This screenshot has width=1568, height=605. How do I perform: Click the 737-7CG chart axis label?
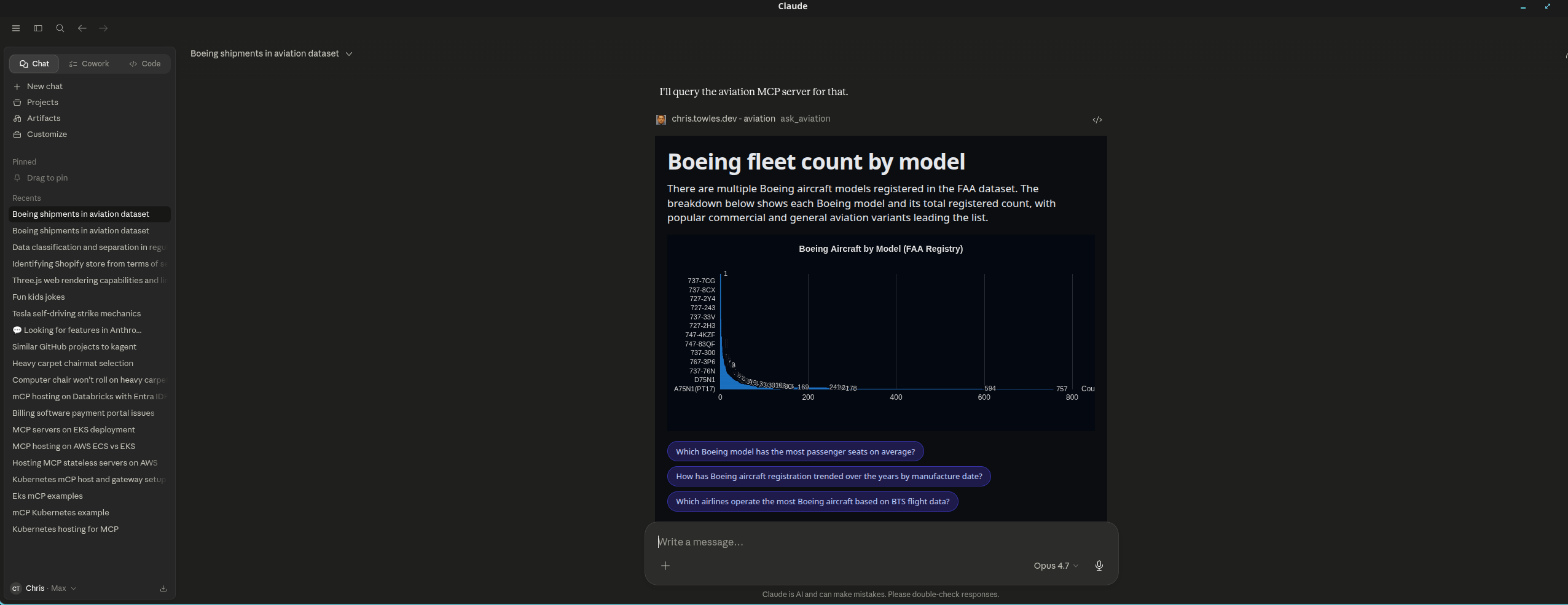pyautogui.click(x=701, y=281)
